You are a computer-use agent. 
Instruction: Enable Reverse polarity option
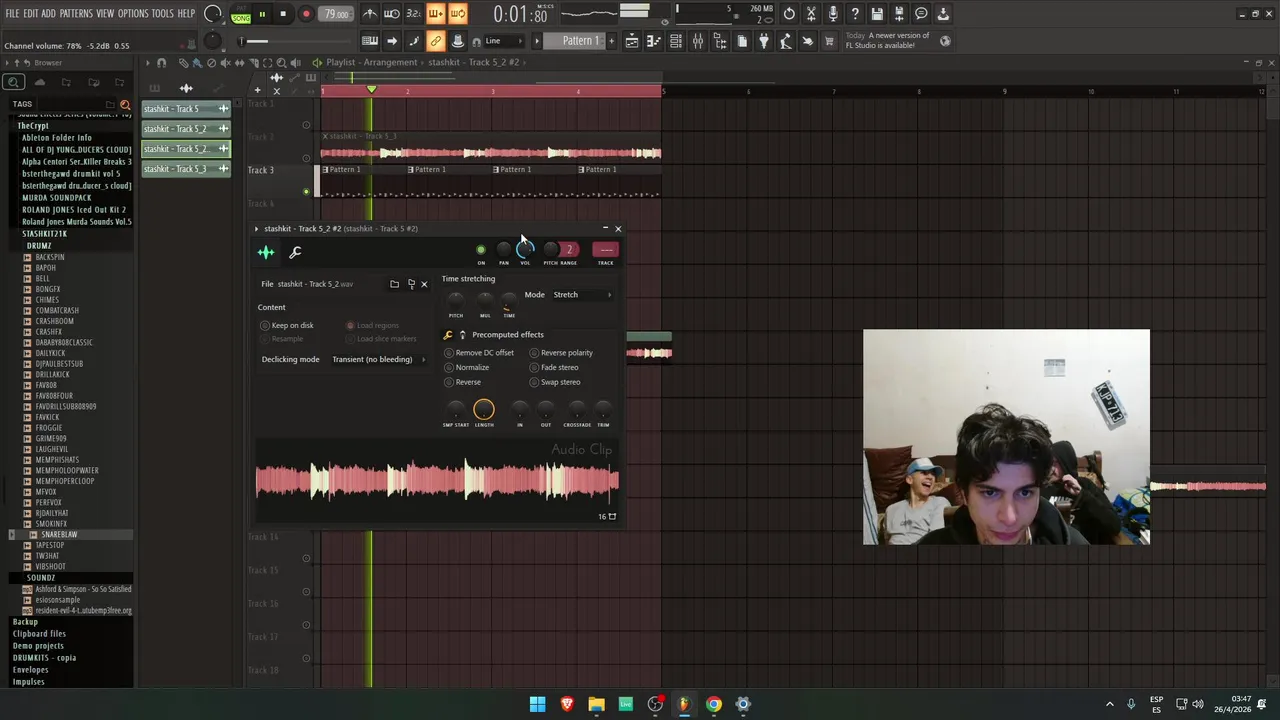pyautogui.click(x=562, y=353)
